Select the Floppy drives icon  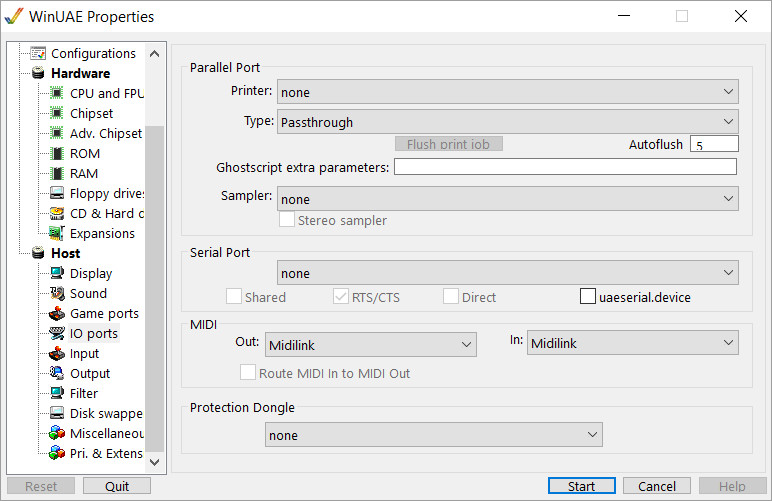57,193
